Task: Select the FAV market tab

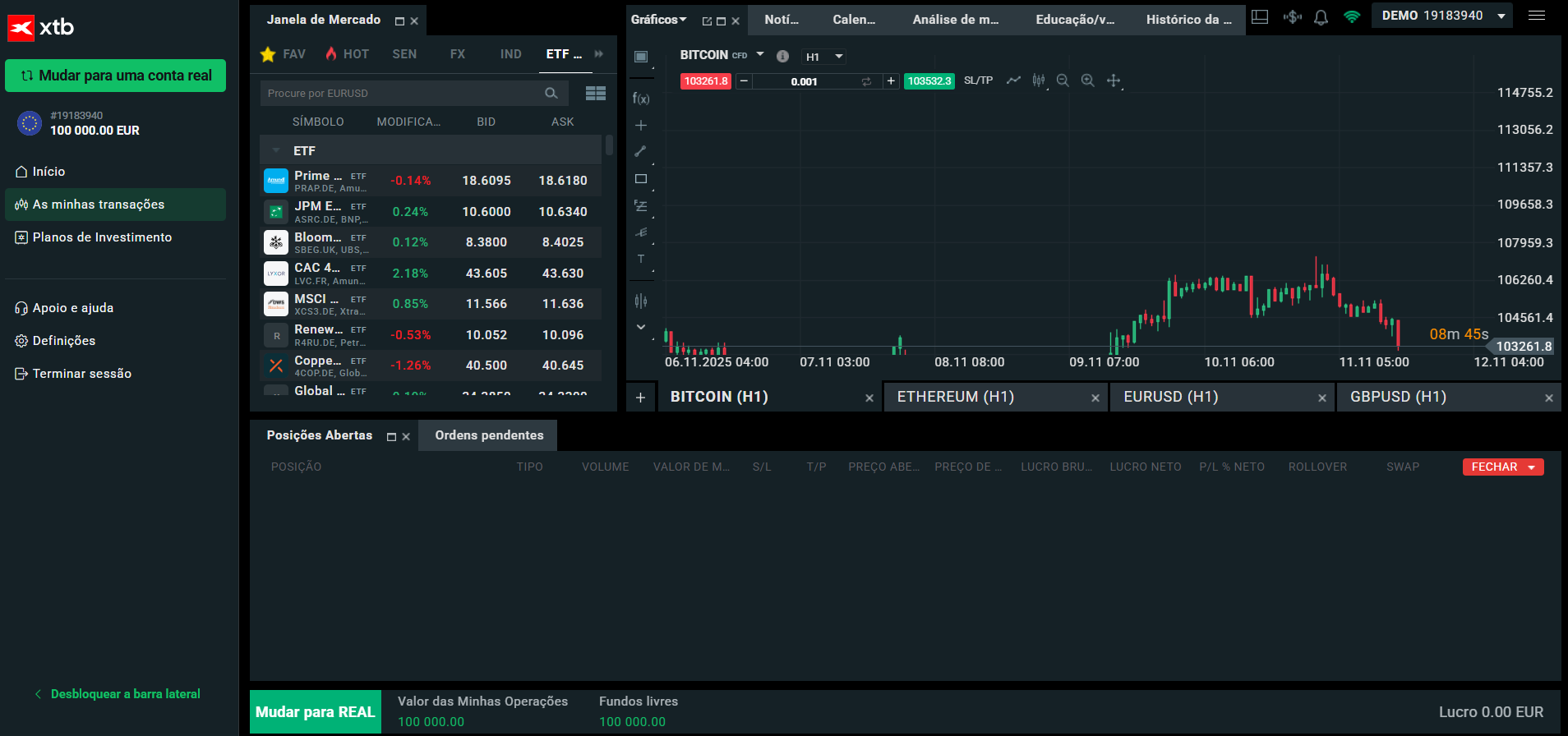Action: coord(284,54)
